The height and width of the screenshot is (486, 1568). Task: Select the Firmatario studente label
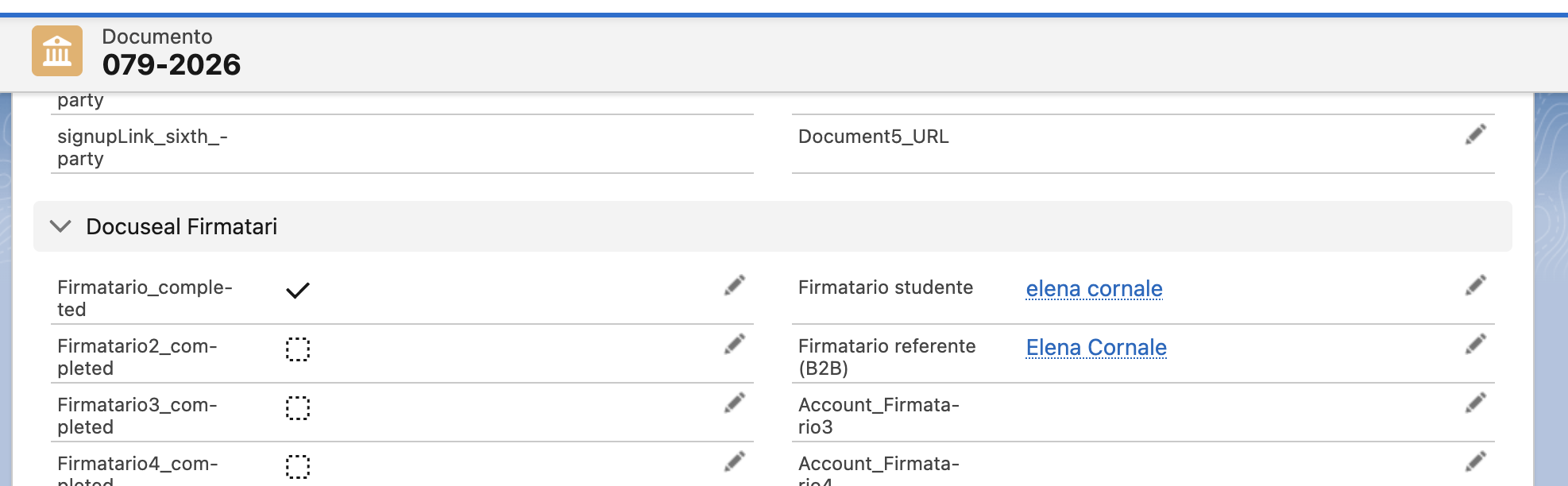[x=886, y=287]
